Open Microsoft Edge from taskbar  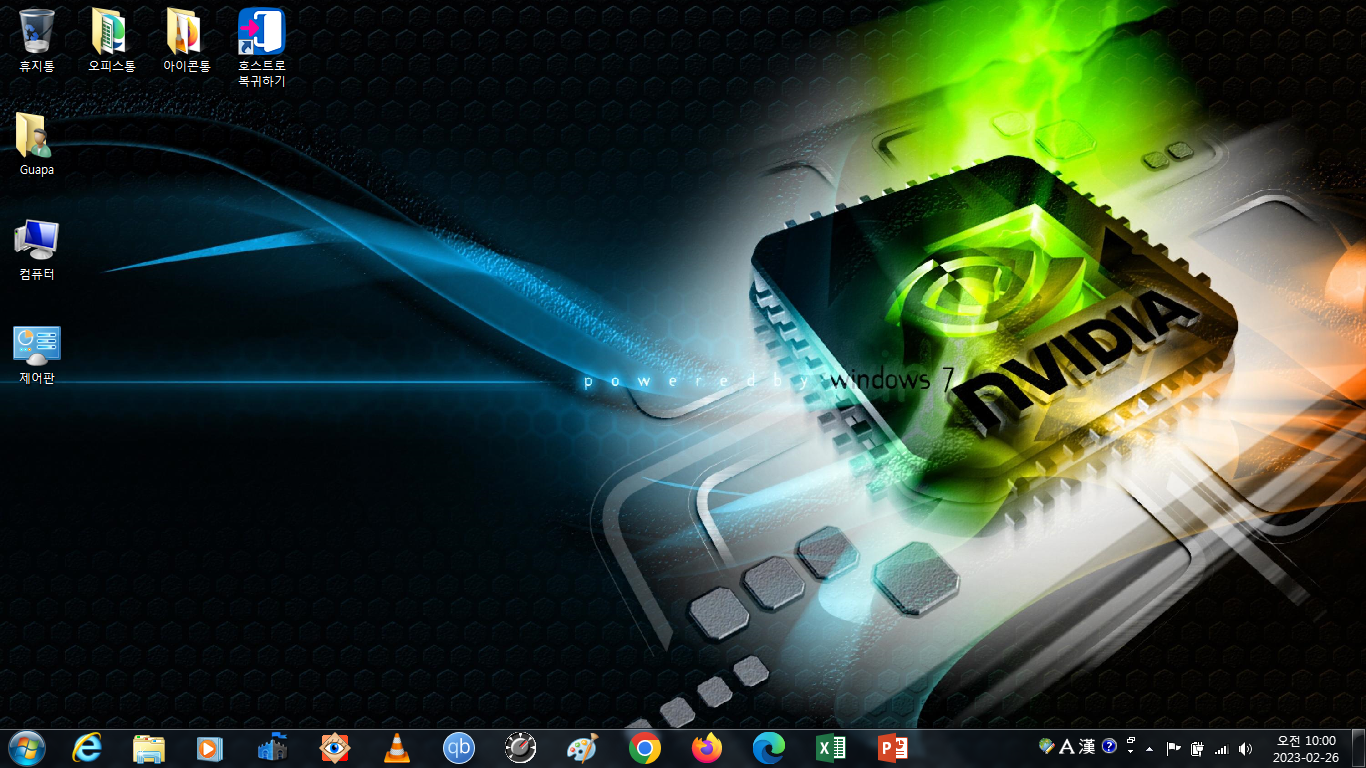click(769, 747)
